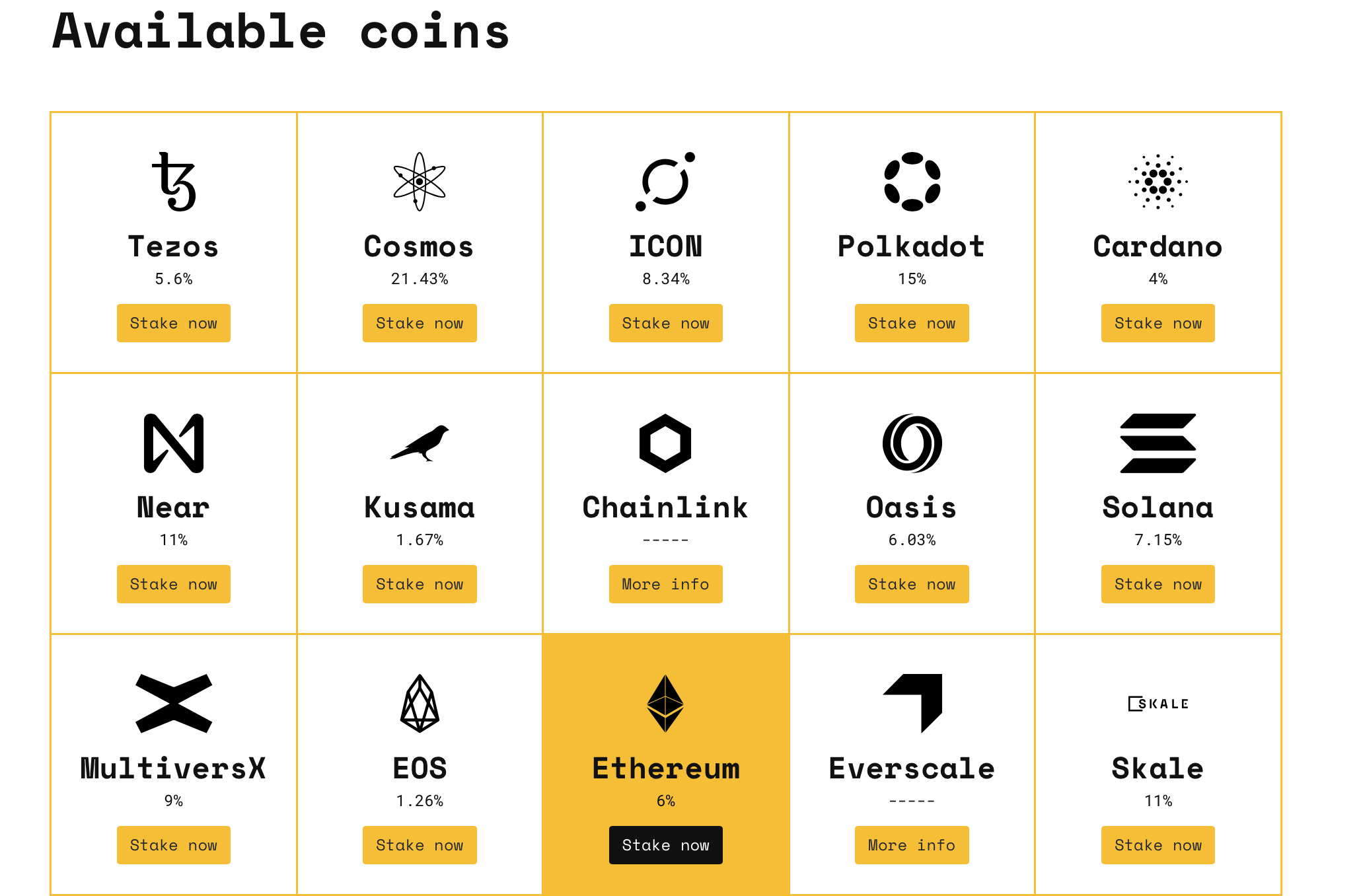Screen dimensions: 1361x896
Task: Select the Polkadot coin name
Action: [912, 246]
